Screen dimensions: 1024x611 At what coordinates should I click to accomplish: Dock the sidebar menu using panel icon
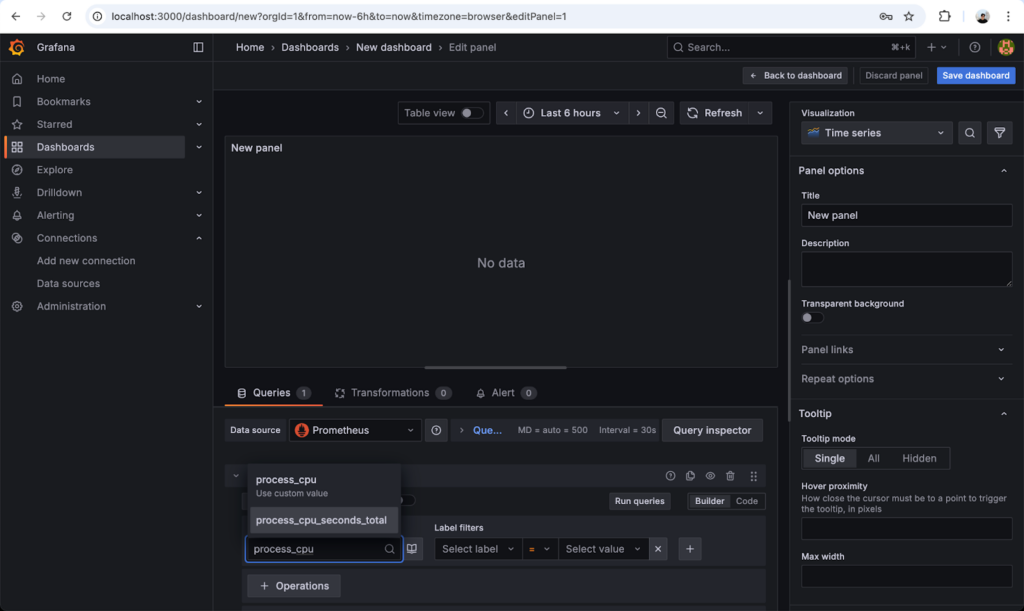(198, 47)
